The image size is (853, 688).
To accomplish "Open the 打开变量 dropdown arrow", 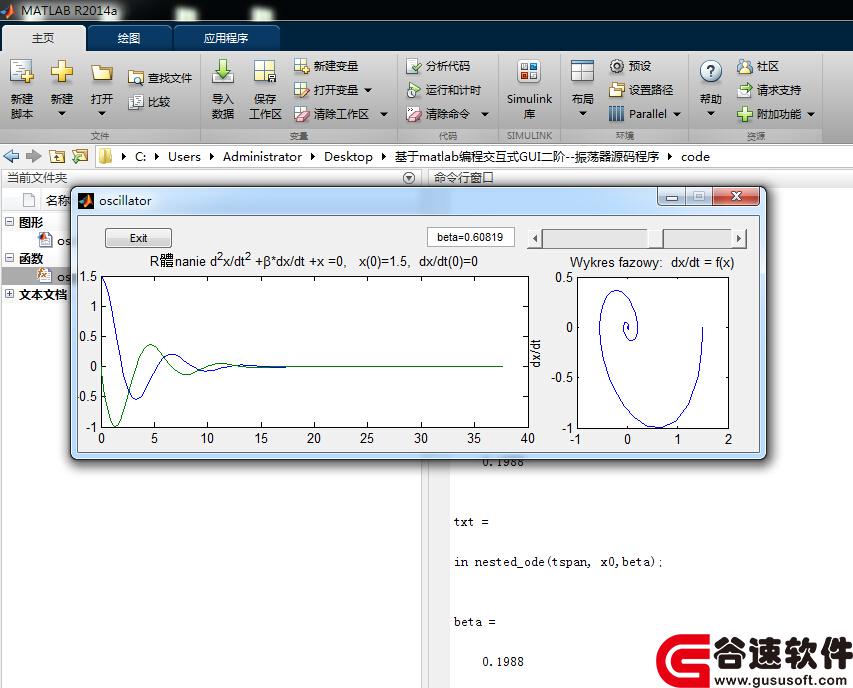I will (x=368, y=90).
